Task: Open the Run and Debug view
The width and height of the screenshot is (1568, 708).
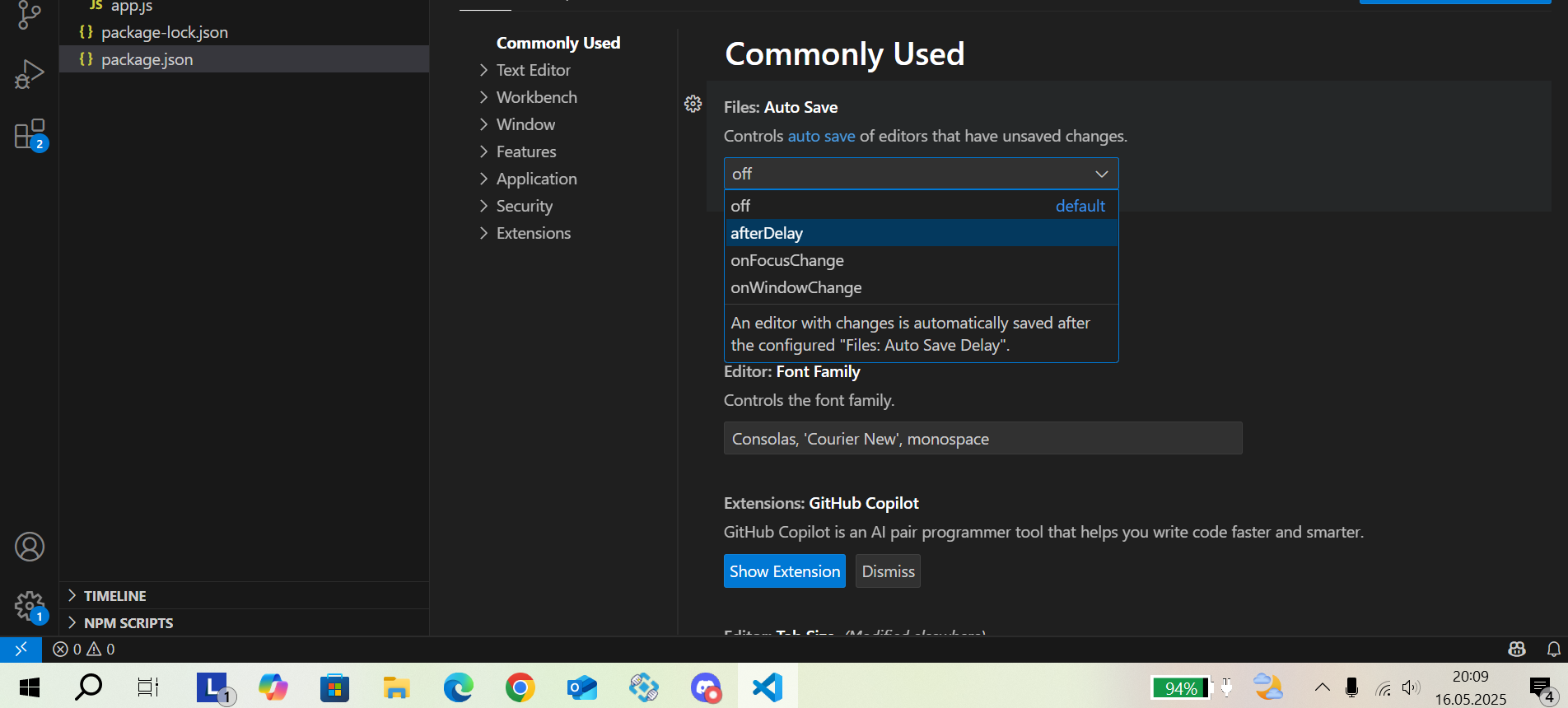Action: pos(30,74)
